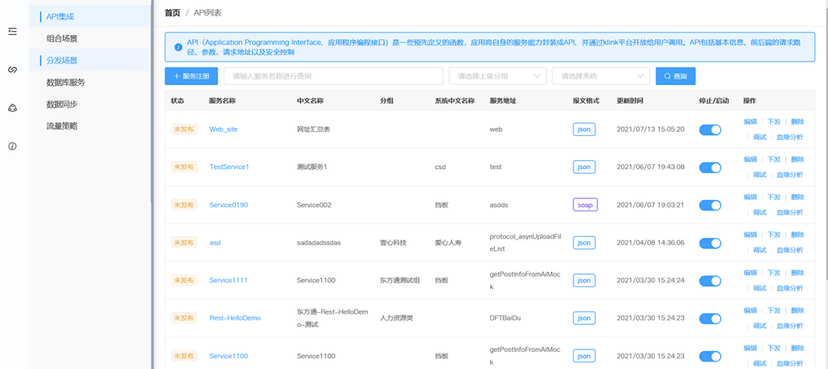Select 数据同步 in the side menu

click(90, 104)
